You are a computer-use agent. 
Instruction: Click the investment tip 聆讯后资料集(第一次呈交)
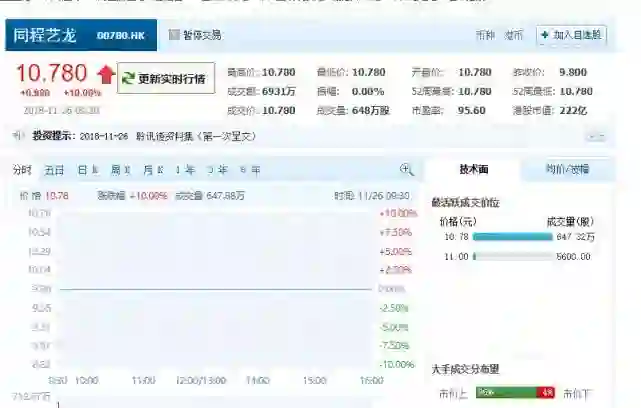(196, 136)
